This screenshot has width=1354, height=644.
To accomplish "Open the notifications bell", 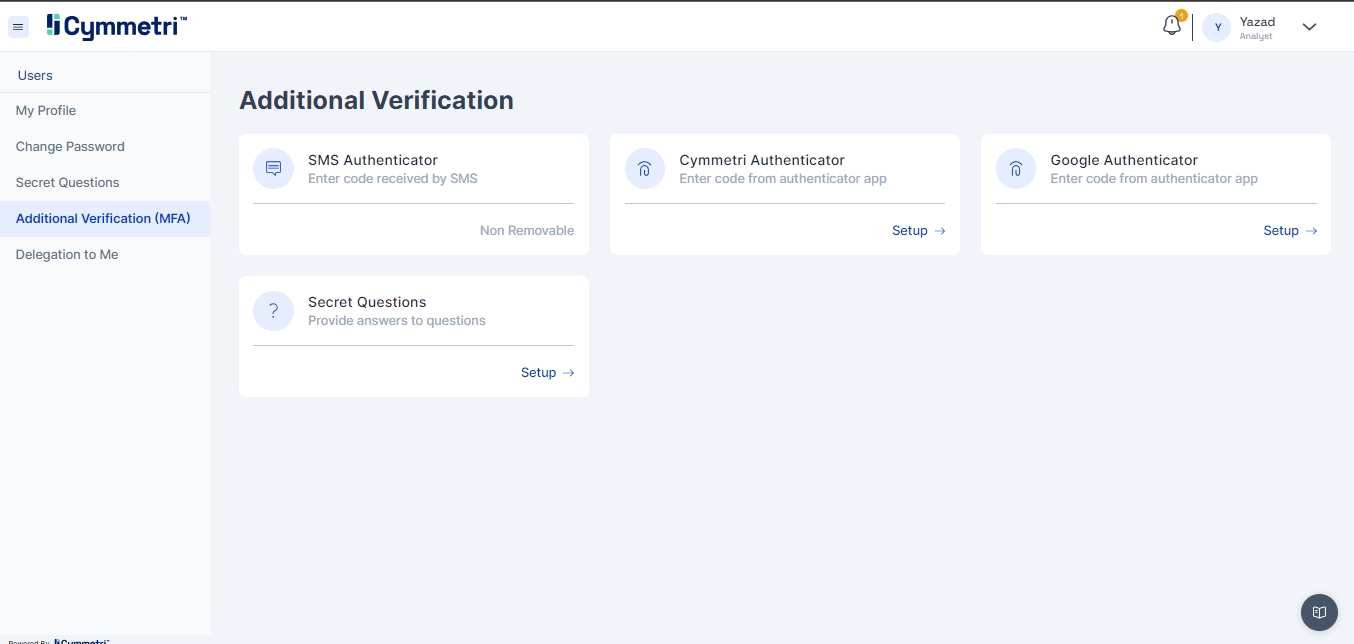I will [x=1172, y=26].
